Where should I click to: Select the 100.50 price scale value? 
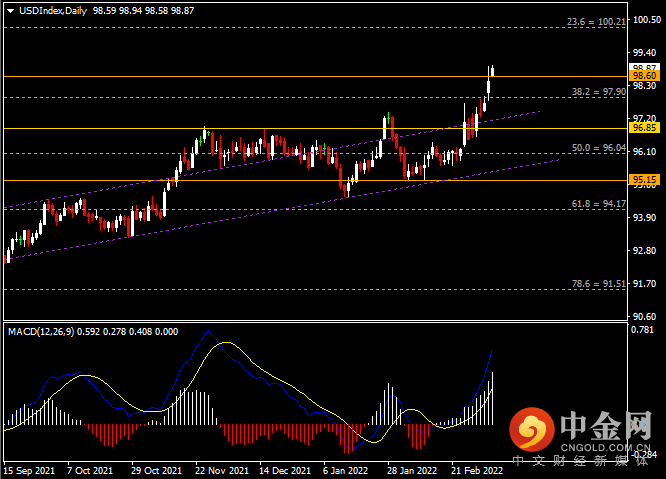point(647,20)
